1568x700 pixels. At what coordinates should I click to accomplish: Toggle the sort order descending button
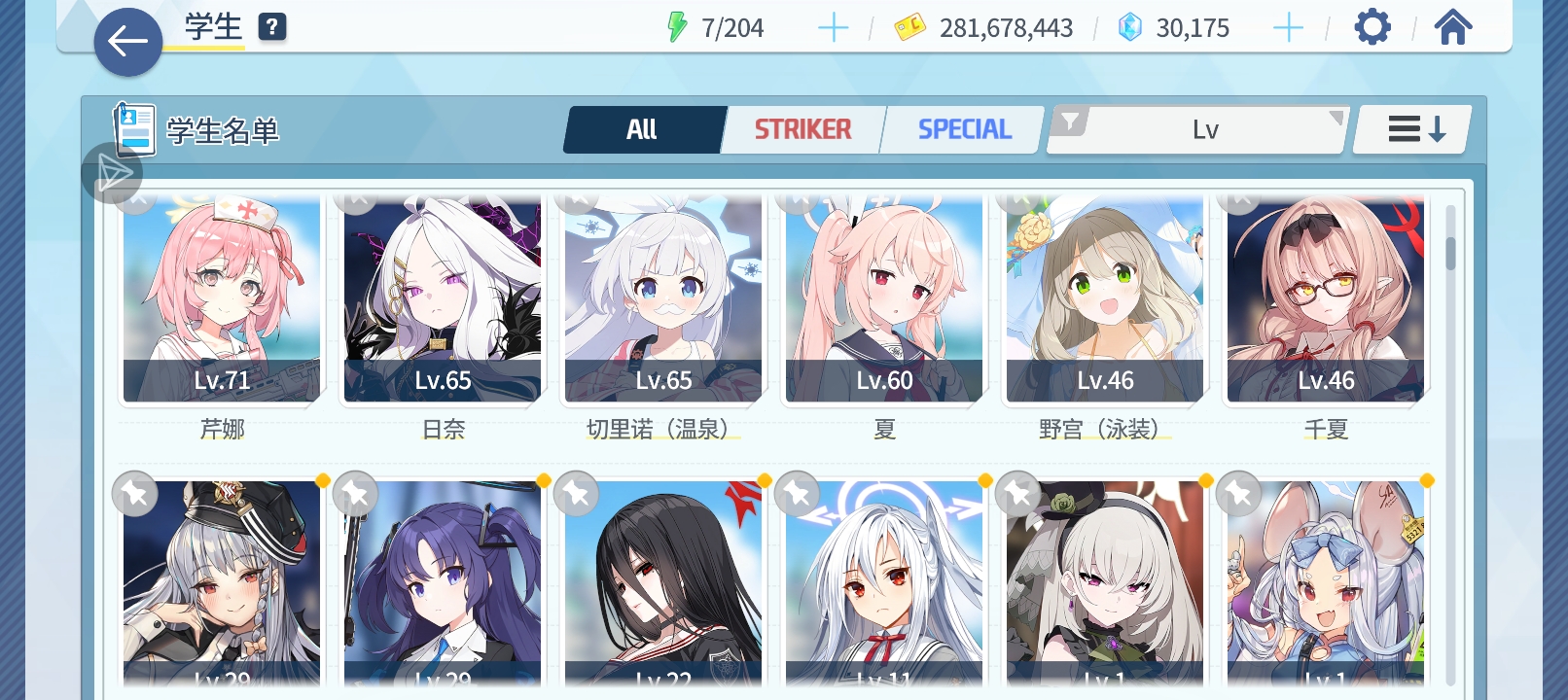pyautogui.click(x=1415, y=129)
